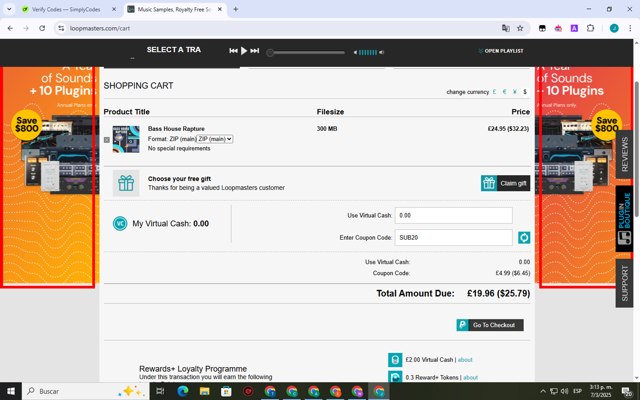Mute via the low-volume speaker icon
Viewport: 640px width, 400px height.
[x=355, y=52]
